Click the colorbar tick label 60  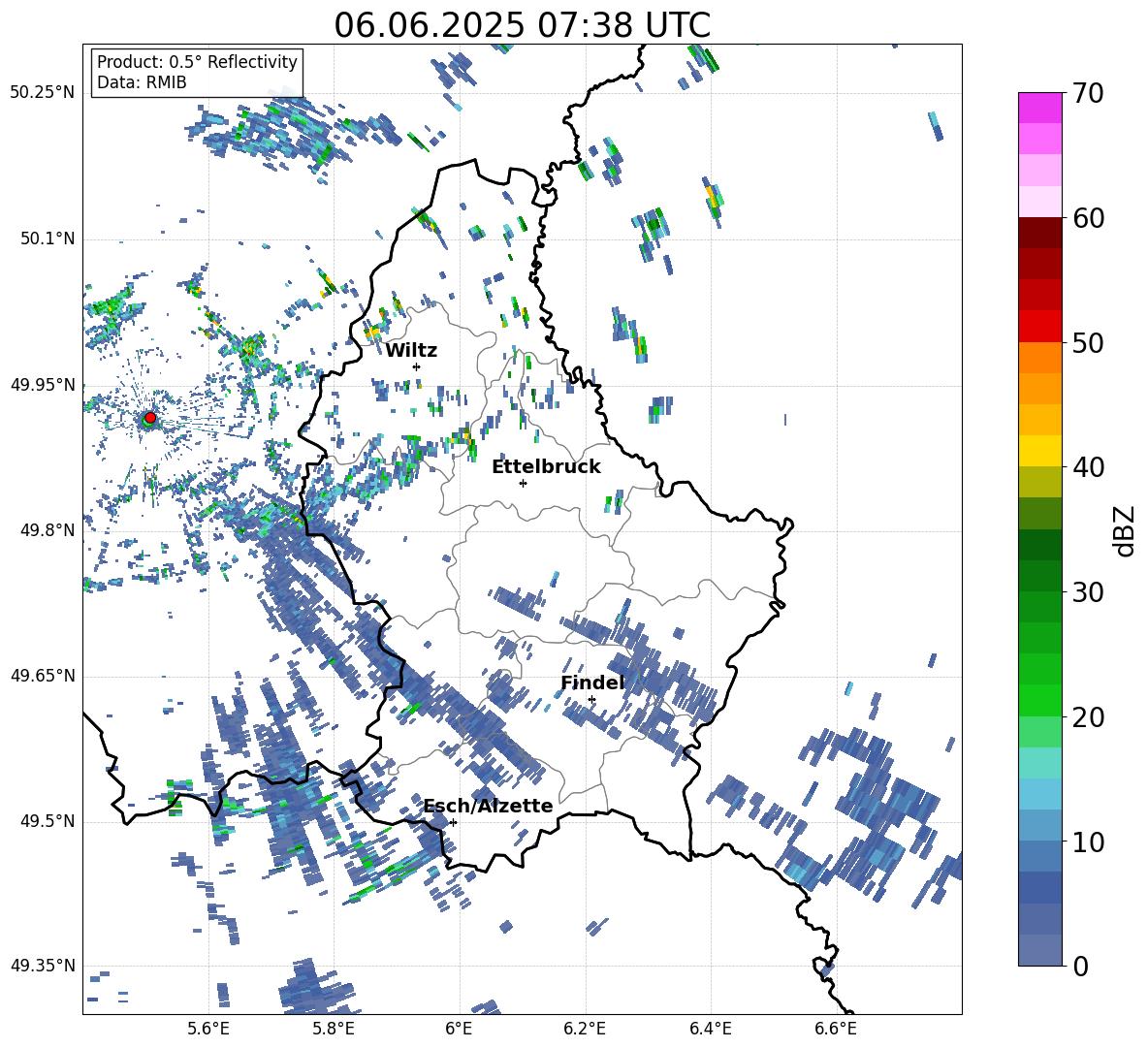point(1088,218)
